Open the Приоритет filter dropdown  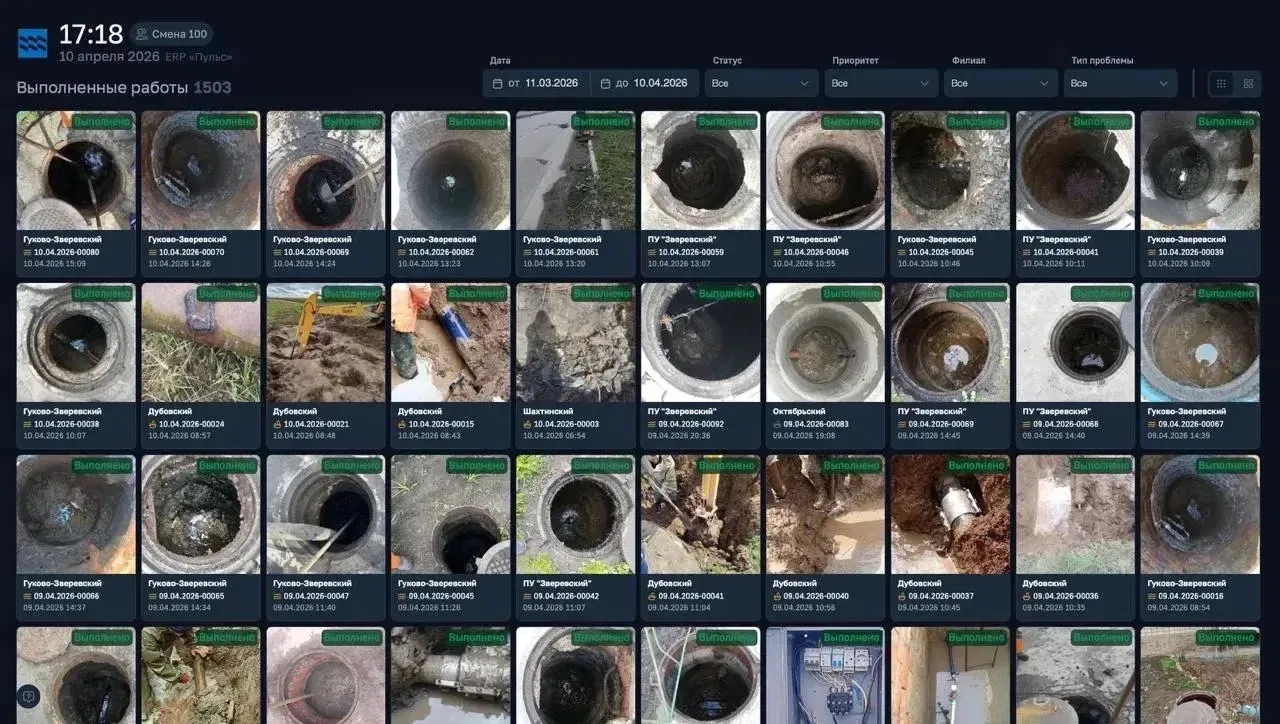coord(880,83)
